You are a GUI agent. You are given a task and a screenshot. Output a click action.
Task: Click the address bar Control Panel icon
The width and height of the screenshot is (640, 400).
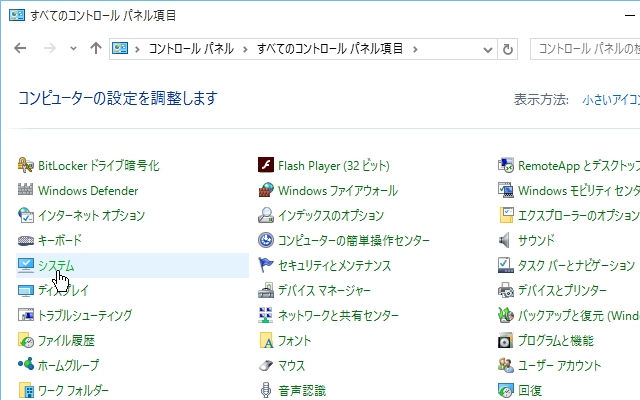(x=120, y=49)
